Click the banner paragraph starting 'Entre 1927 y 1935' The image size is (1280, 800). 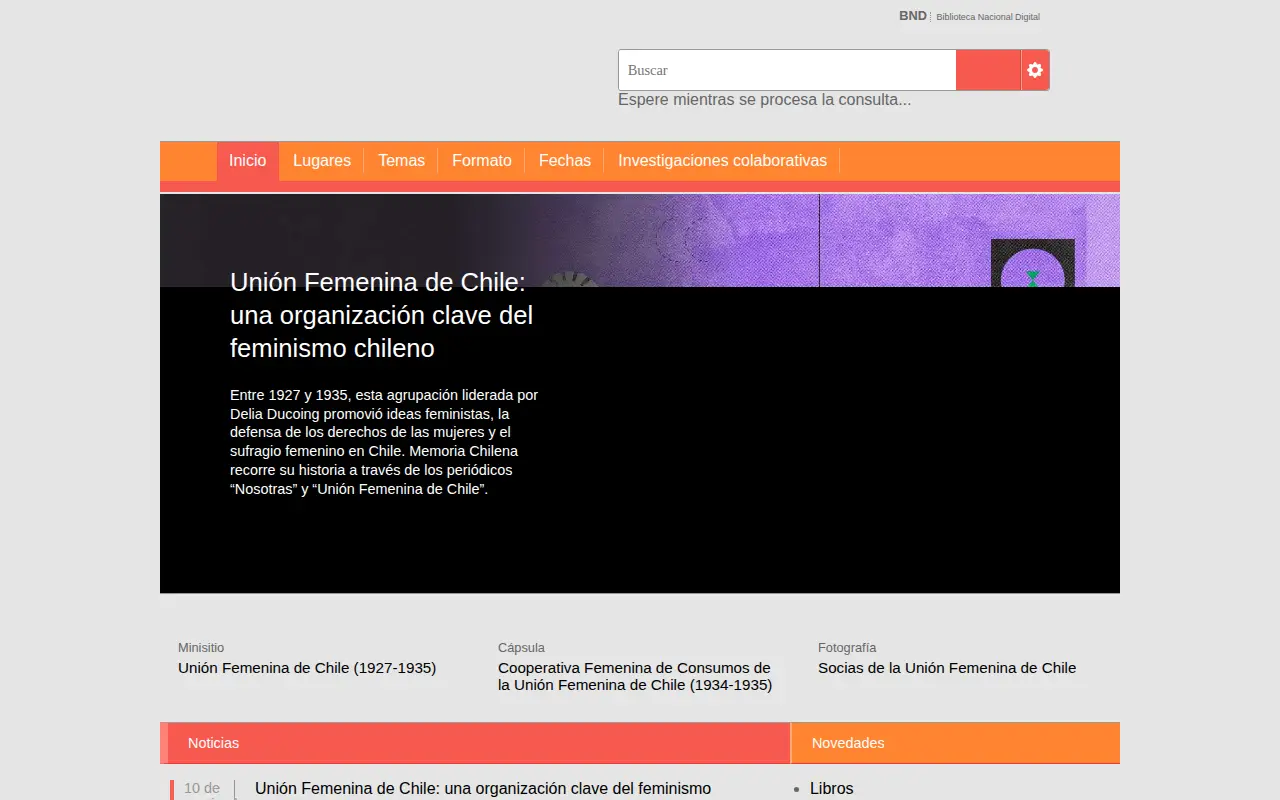click(384, 442)
